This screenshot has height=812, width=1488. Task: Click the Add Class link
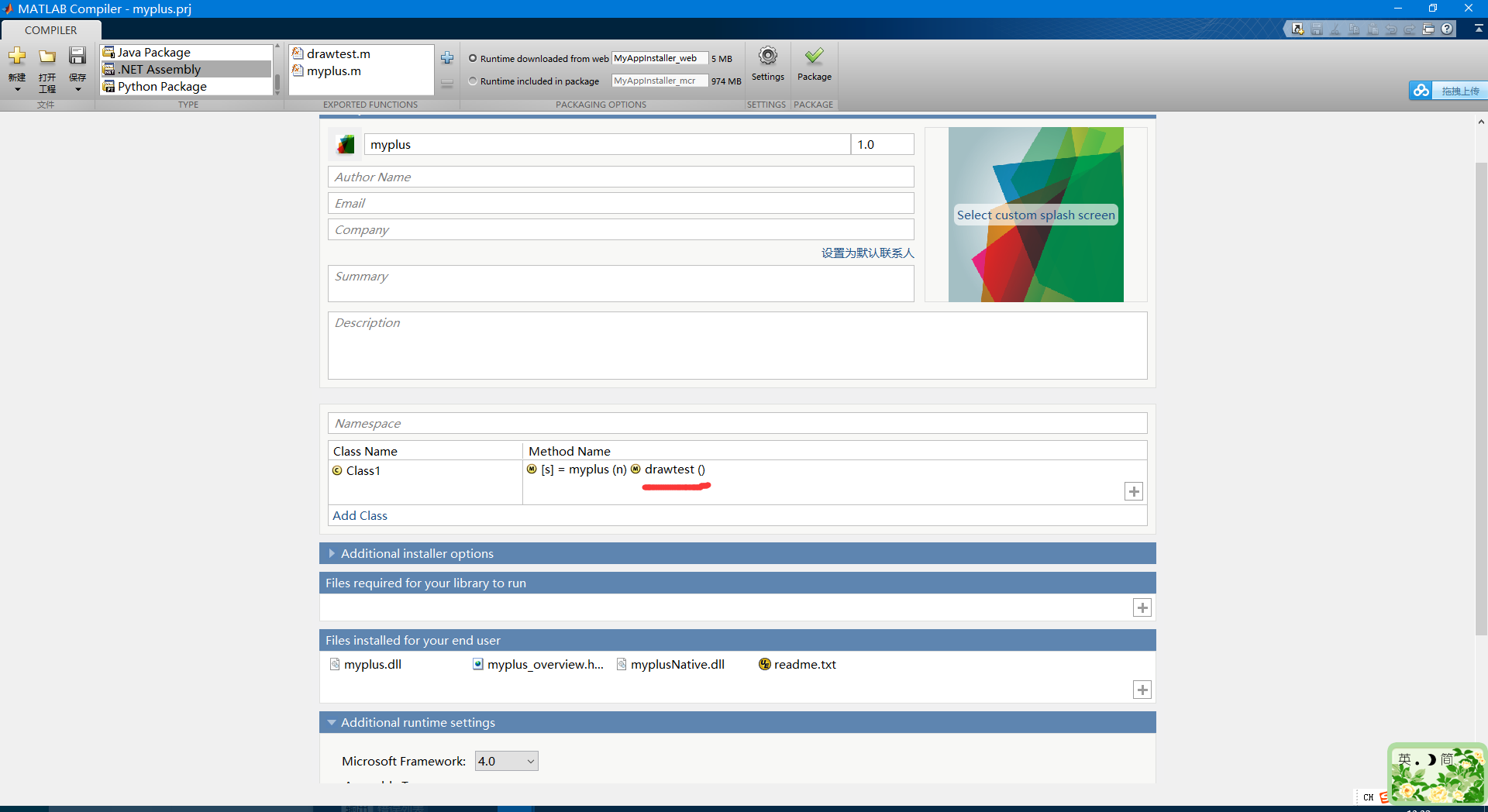click(360, 516)
